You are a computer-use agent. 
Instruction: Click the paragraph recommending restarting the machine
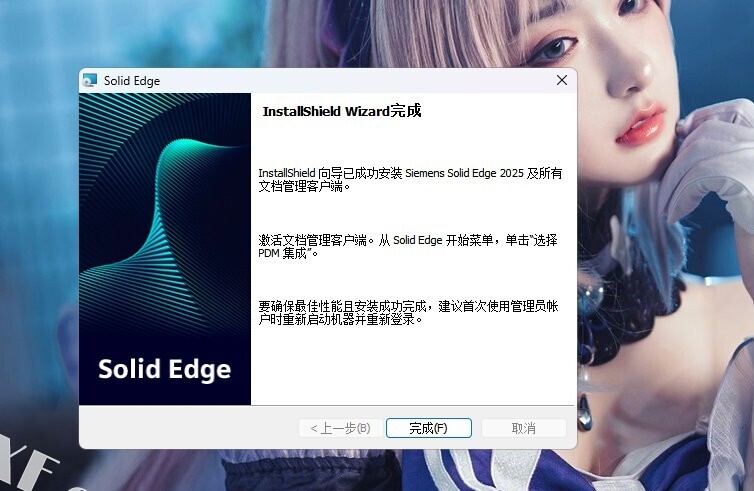pos(408,313)
